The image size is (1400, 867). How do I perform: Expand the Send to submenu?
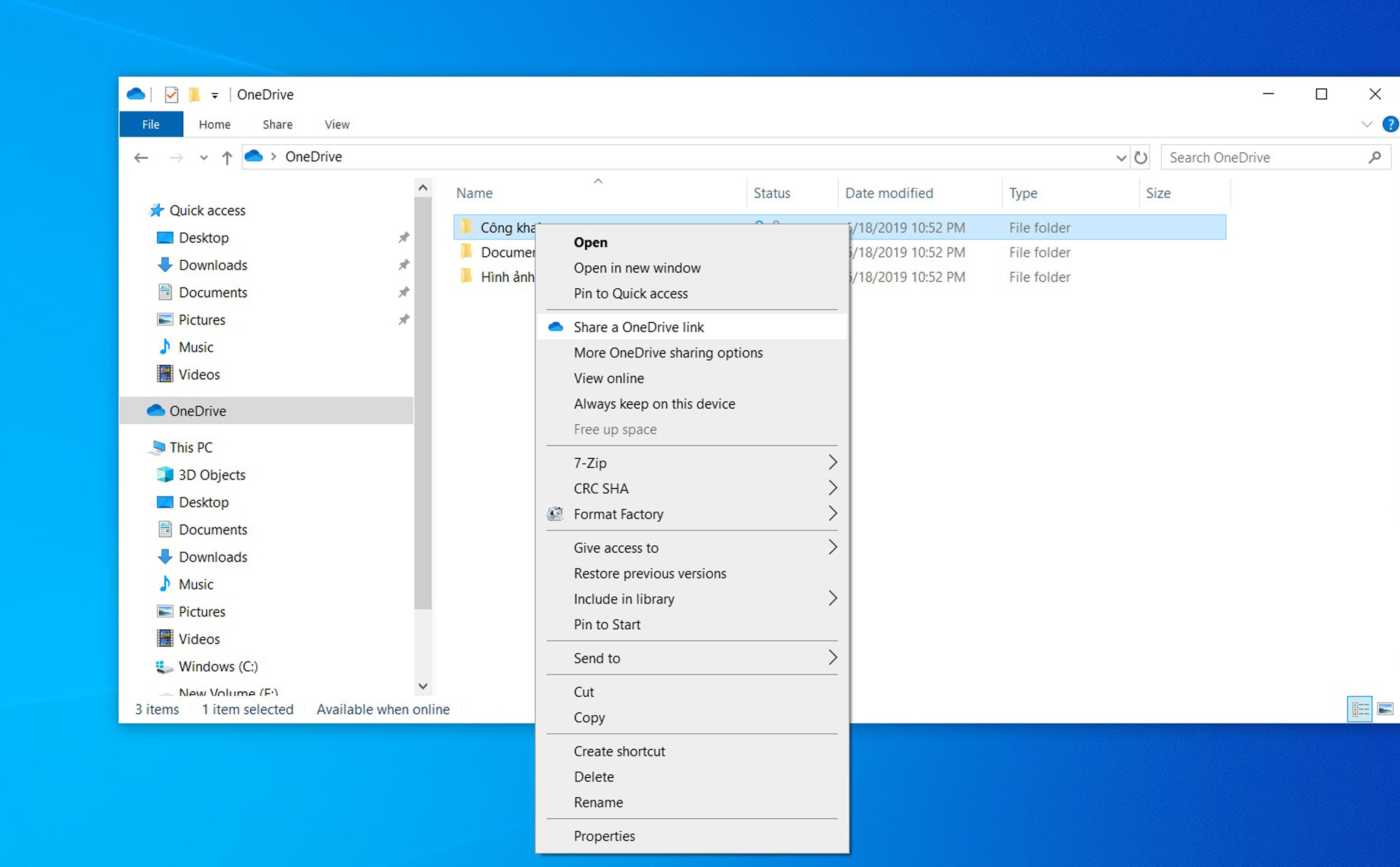coord(693,657)
